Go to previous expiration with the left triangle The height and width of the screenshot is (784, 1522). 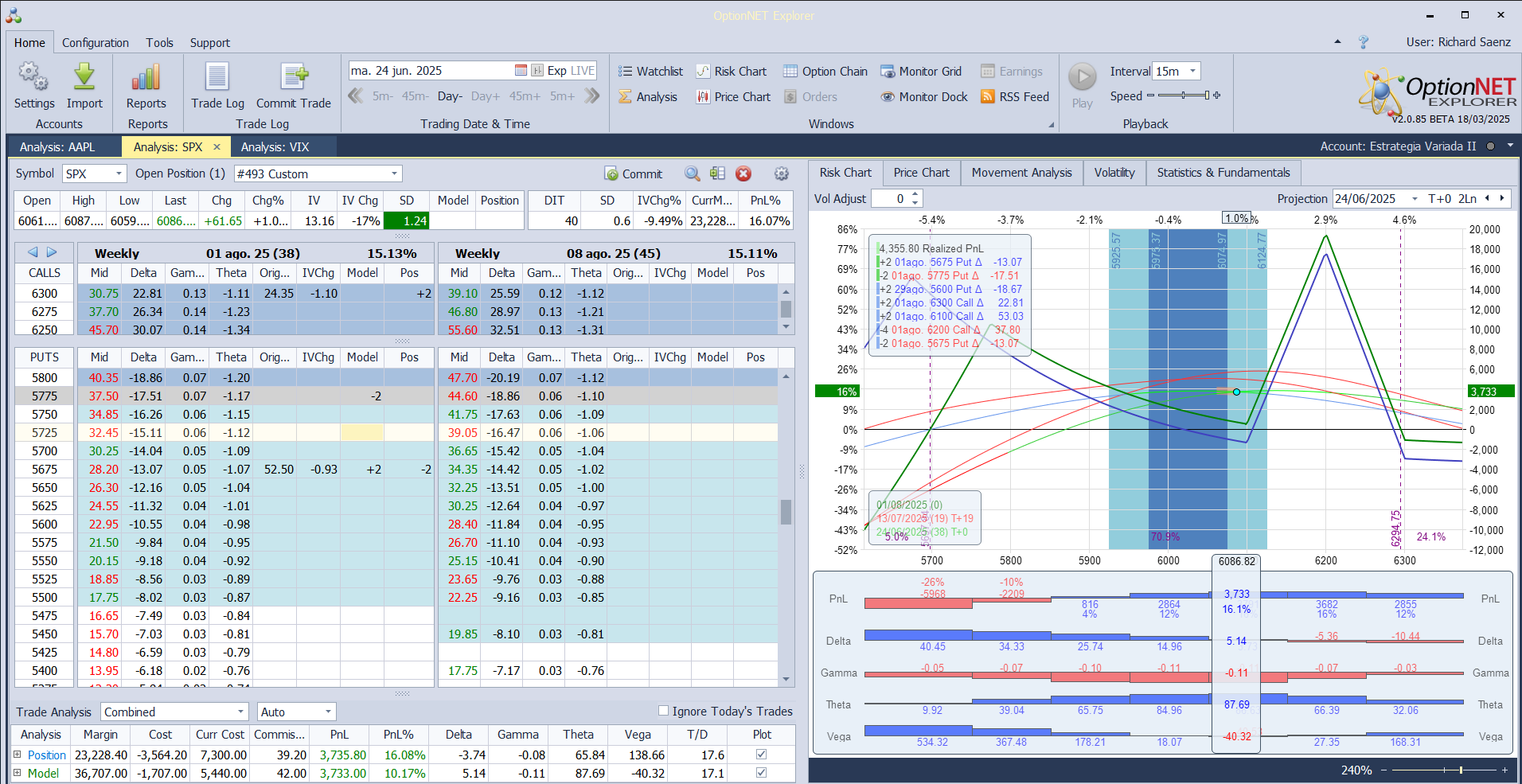(33, 252)
